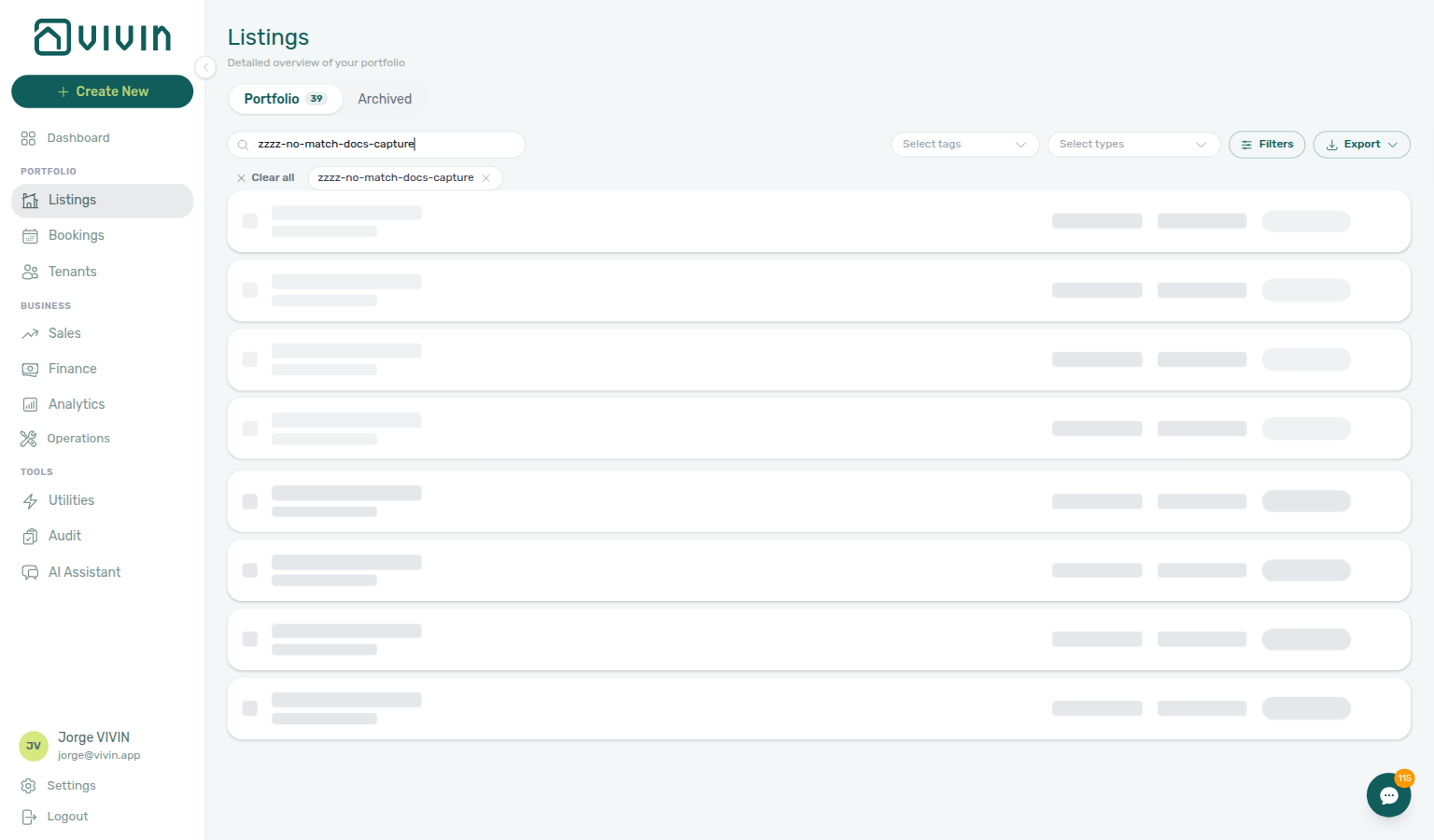Viewport: 1434px width, 840px height.
Task: Click the AI Assistant chat icon
Action: (x=30, y=572)
